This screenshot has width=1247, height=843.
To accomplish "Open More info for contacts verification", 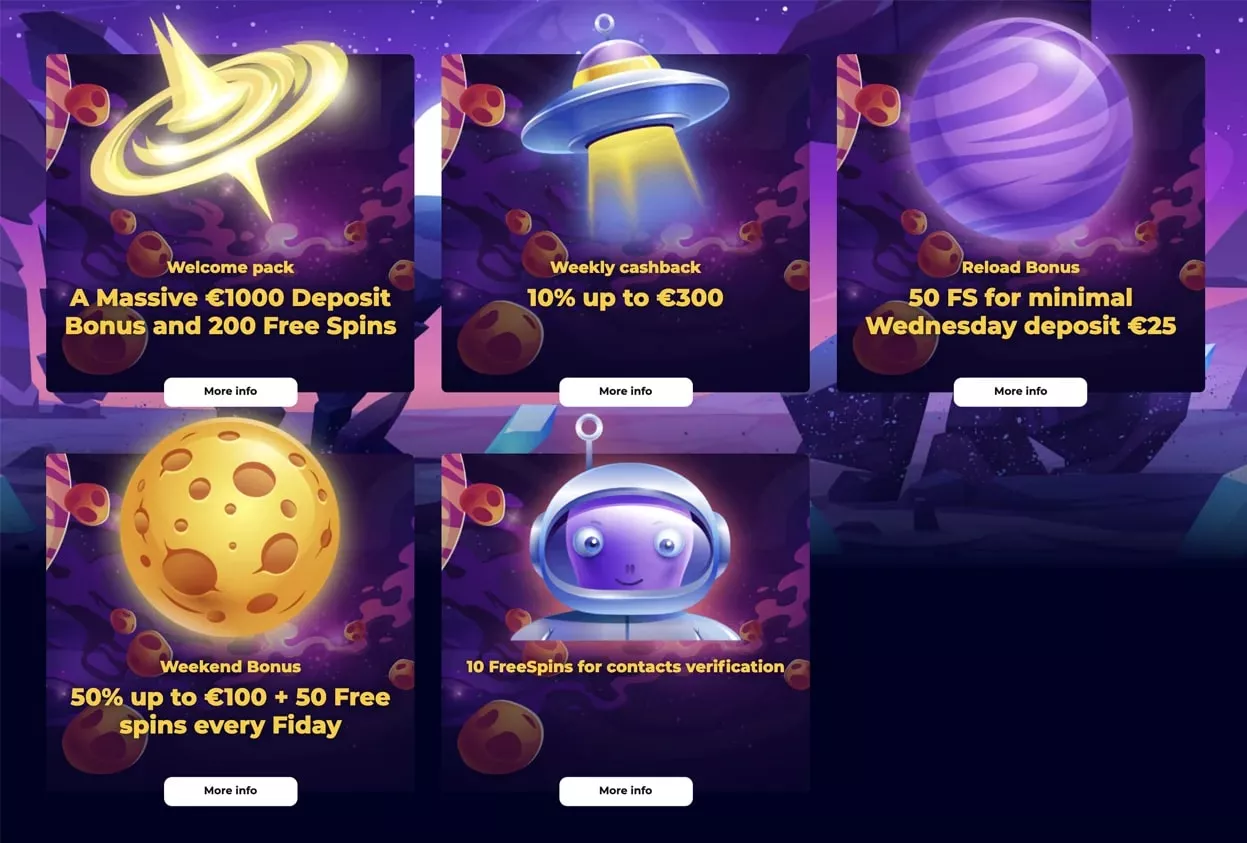I will [x=625, y=791].
